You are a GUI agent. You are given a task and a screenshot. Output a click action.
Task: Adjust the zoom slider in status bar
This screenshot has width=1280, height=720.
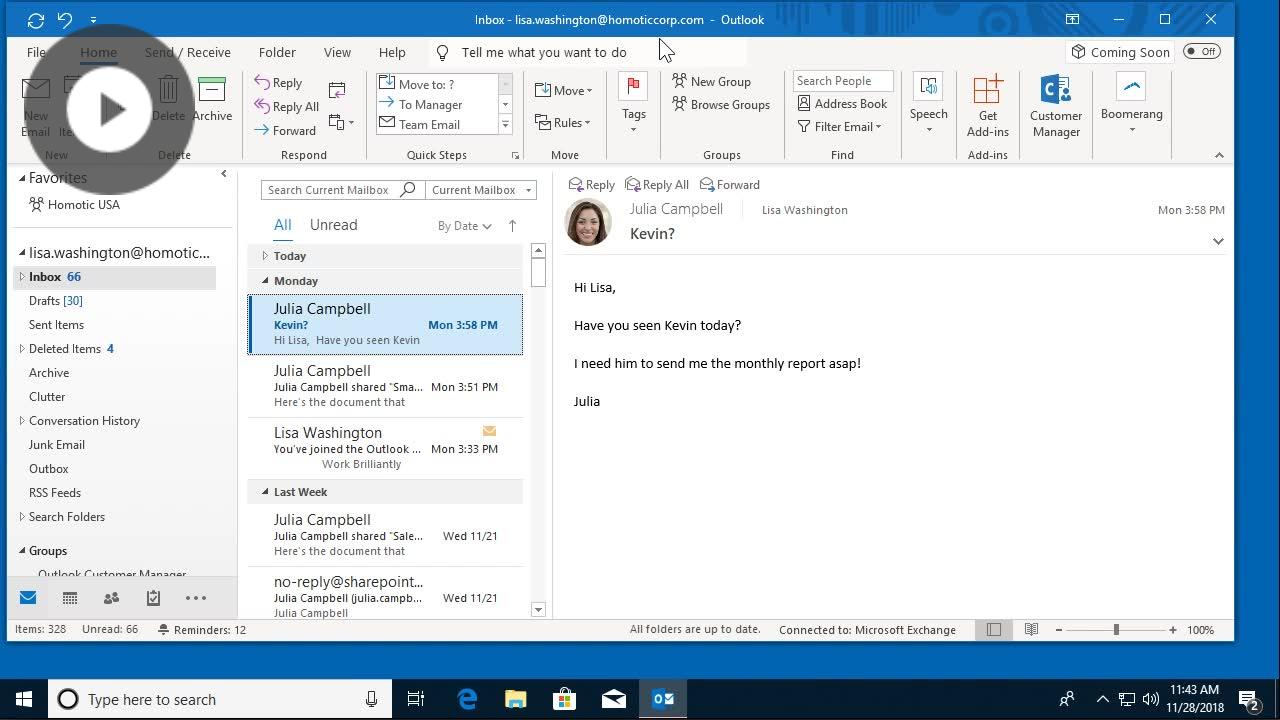[1116, 630]
